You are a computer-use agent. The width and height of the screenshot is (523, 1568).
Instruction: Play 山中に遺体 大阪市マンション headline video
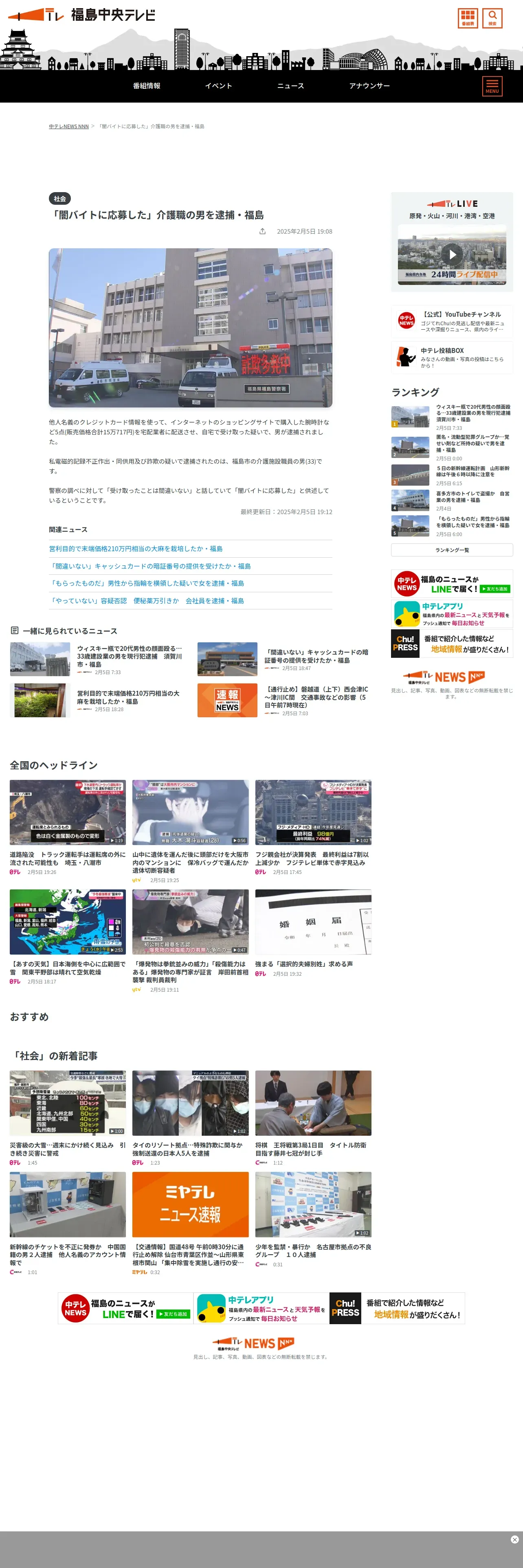[x=191, y=812]
